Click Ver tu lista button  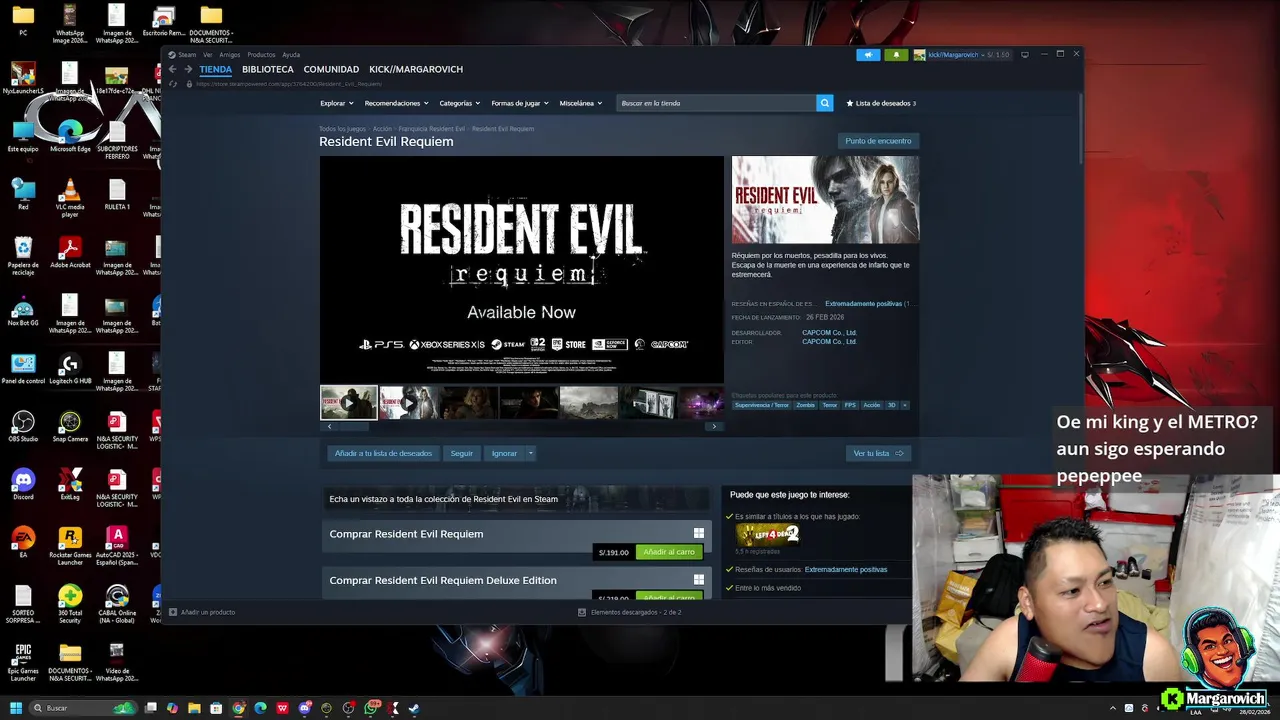[x=878, y=453]
